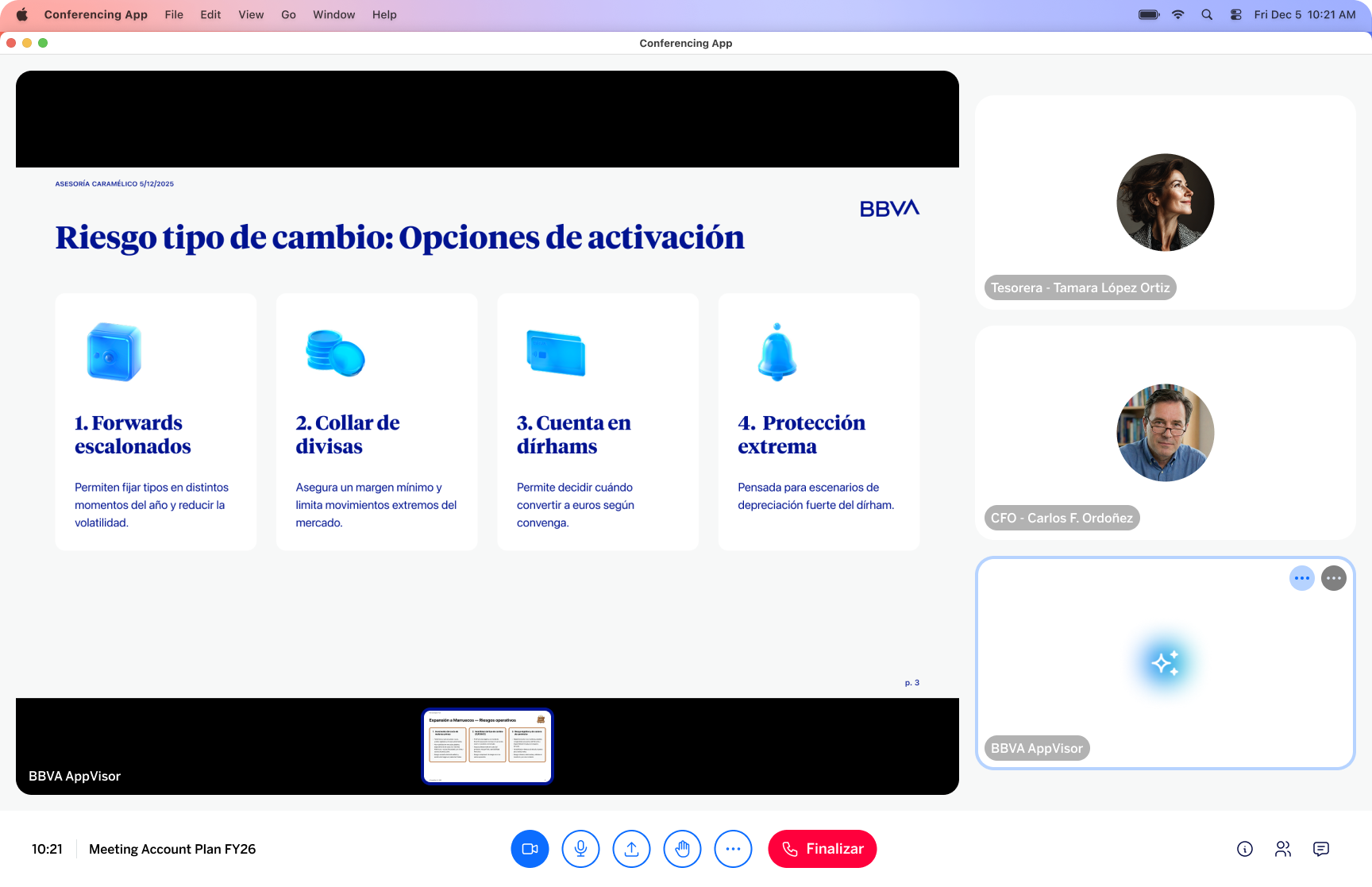Open the participants list

point(1283,849)
